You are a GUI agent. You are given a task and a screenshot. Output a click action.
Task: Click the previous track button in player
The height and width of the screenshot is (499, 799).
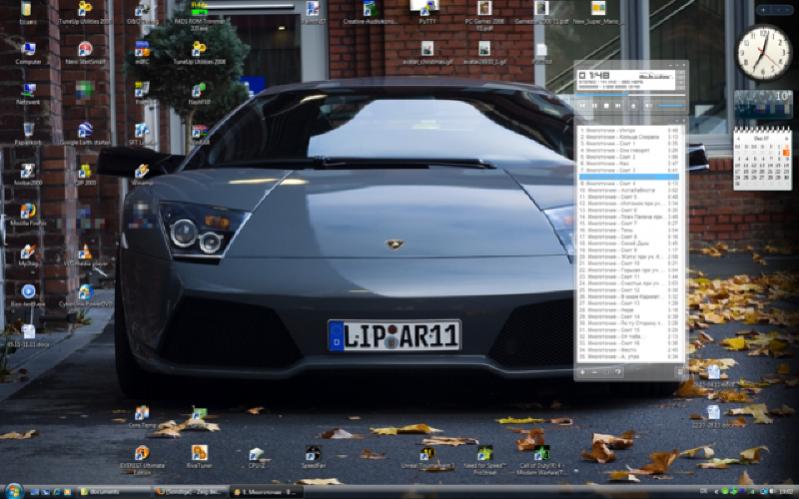point(582,106)
